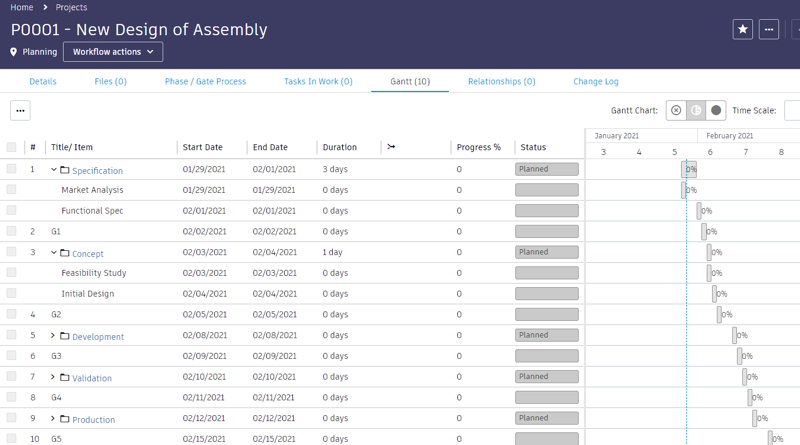This screenshot has height=445, width=800.
Task: Click the Specification folder icon
Action: point(65,170)
